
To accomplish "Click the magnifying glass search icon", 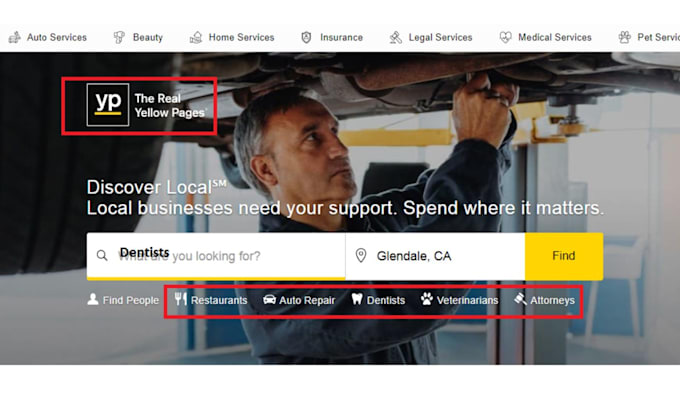I will tap(102, 255).
